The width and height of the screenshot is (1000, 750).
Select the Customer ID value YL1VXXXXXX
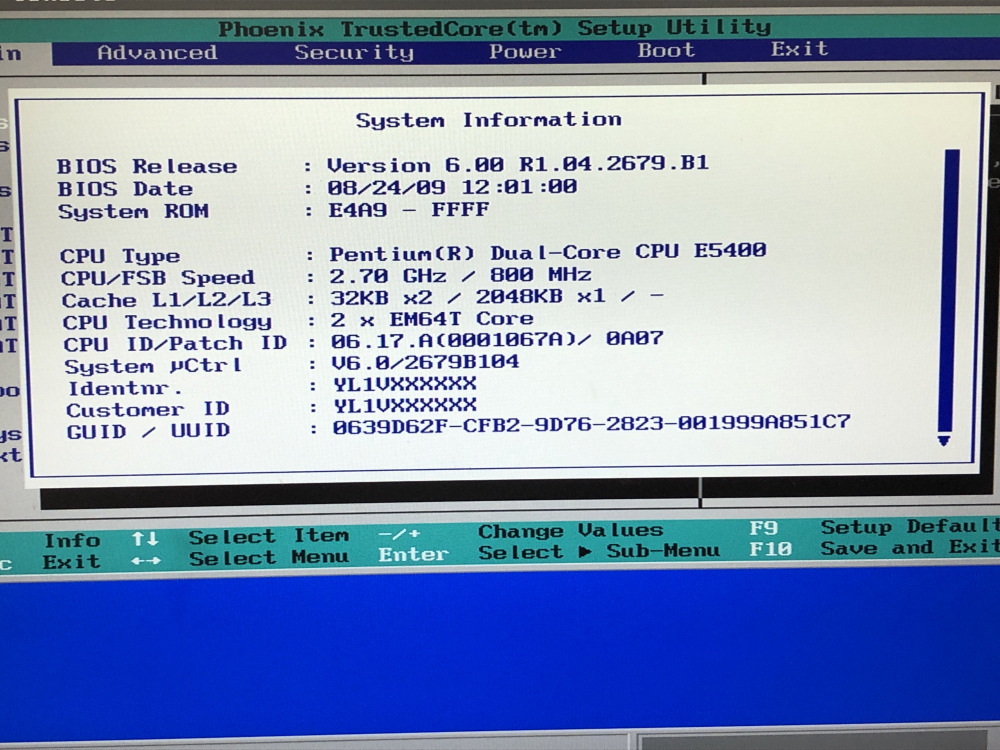pyautogui.click(x=405, y=405)
